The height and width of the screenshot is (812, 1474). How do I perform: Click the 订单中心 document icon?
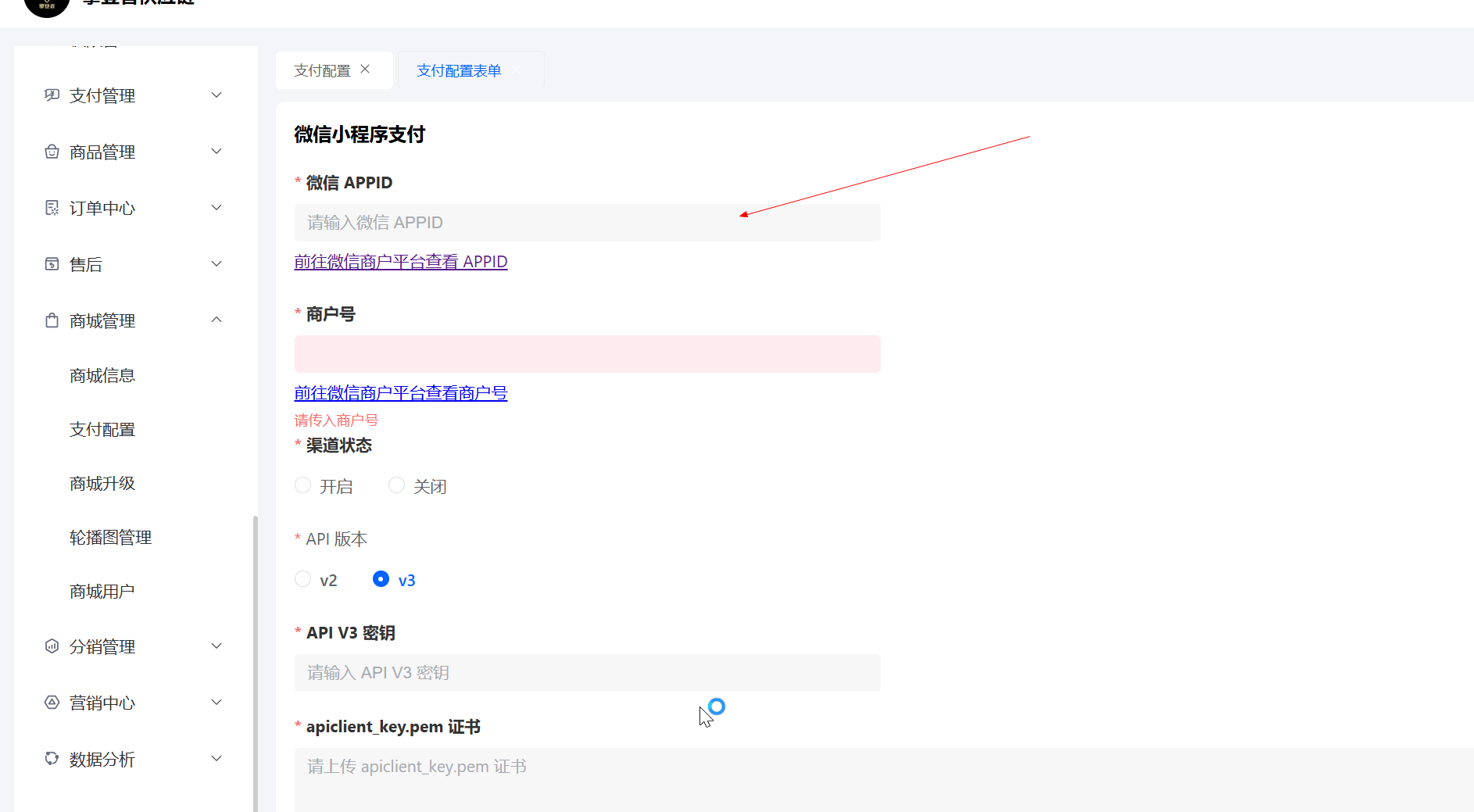(52, 208)
